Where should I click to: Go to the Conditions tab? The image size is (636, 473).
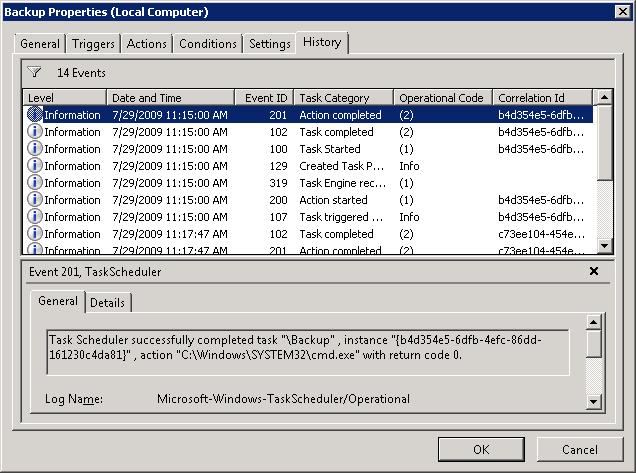208,44
